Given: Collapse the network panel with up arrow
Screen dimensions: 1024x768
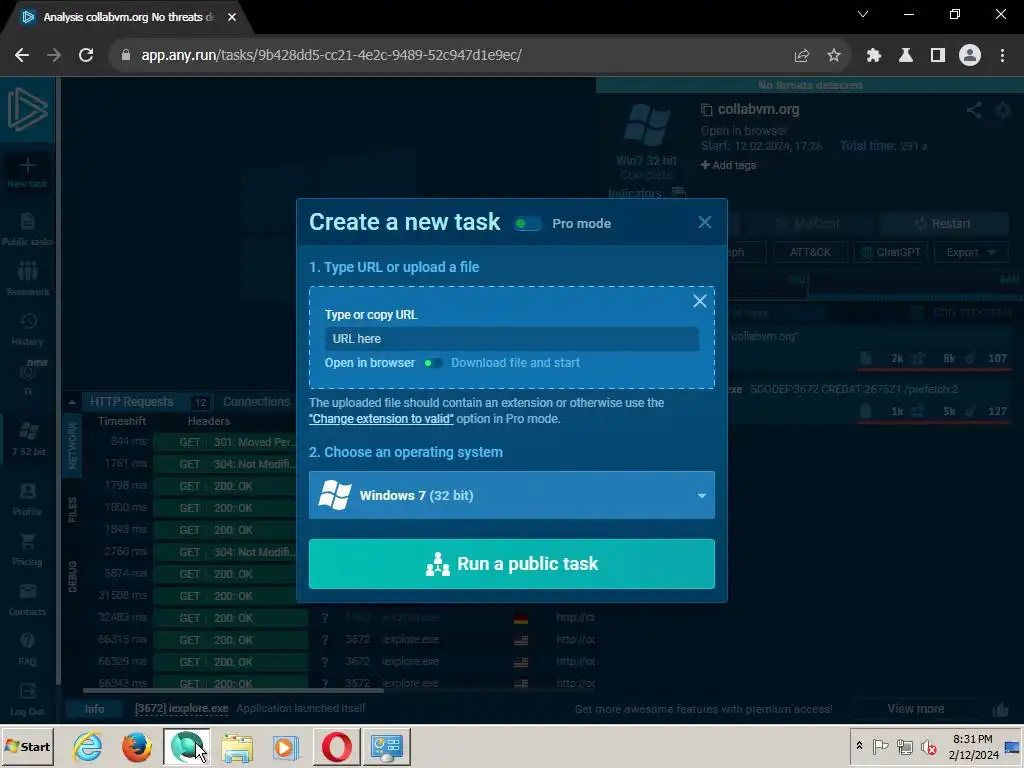Looking at the screenshot, I should pyautogui.click(x=72, y=402).
